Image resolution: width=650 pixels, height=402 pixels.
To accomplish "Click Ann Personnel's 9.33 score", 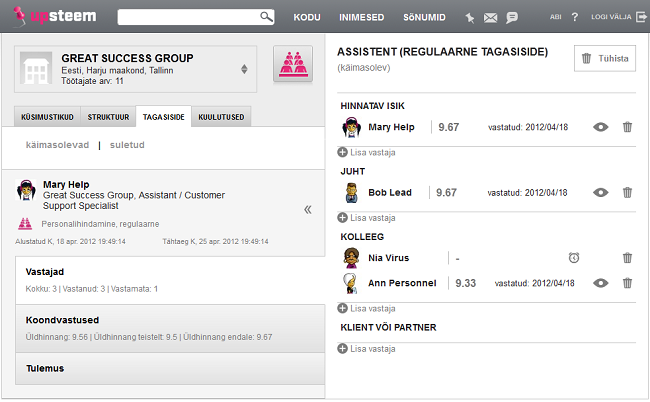I will tap(466, 283).
